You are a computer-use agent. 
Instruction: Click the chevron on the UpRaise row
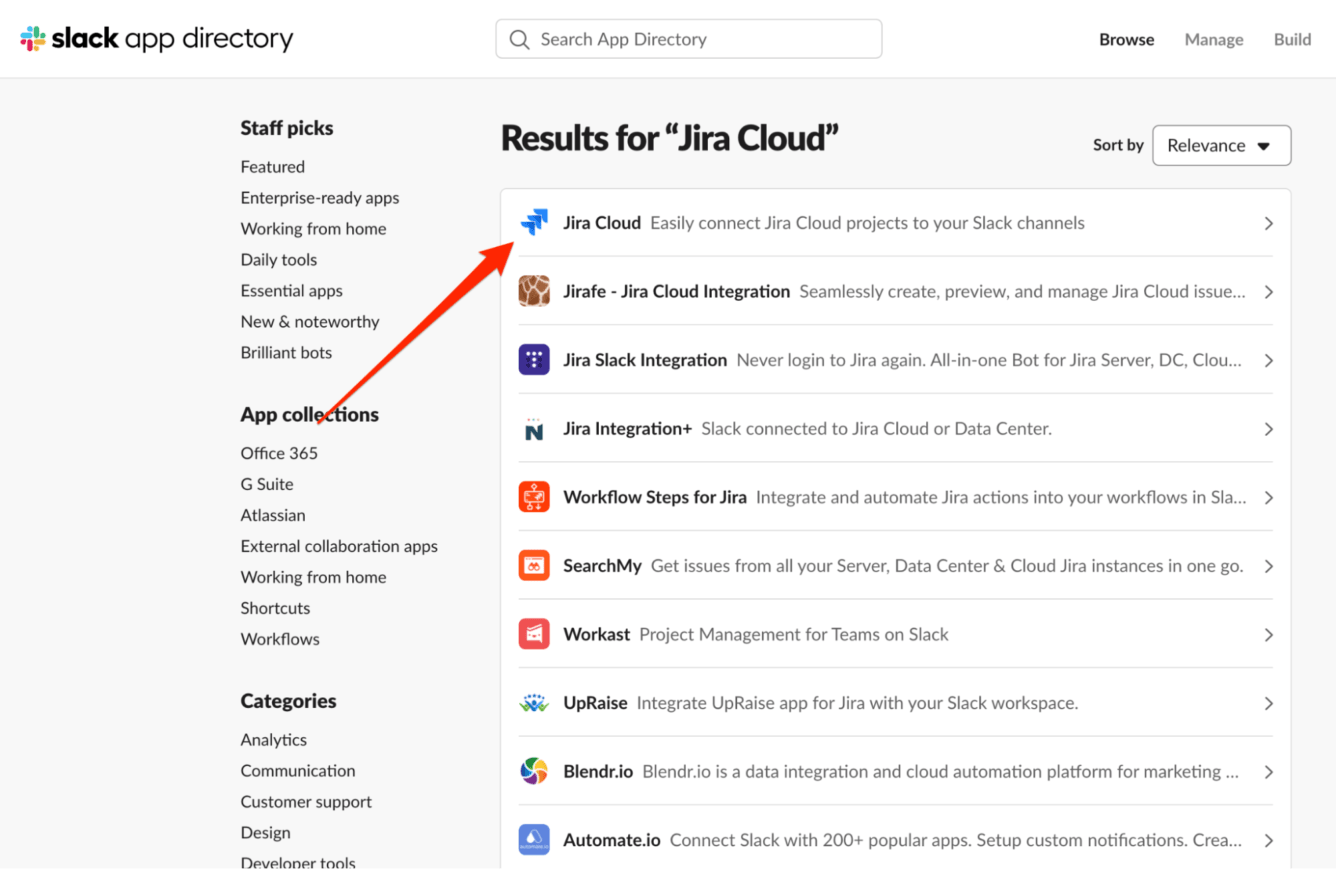1268,703
